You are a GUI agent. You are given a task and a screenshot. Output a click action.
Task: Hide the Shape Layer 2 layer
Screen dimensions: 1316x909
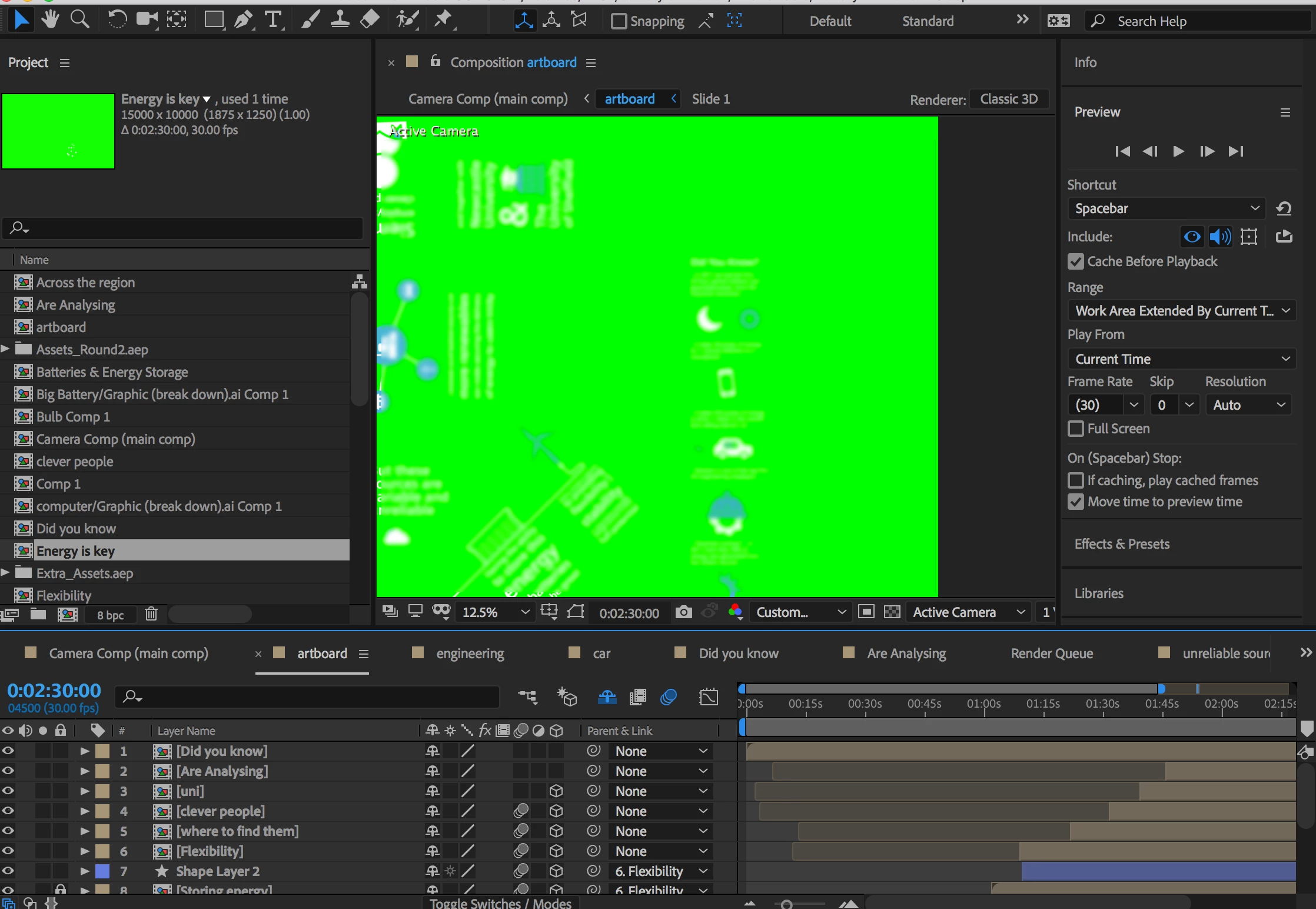pos(8,871)
